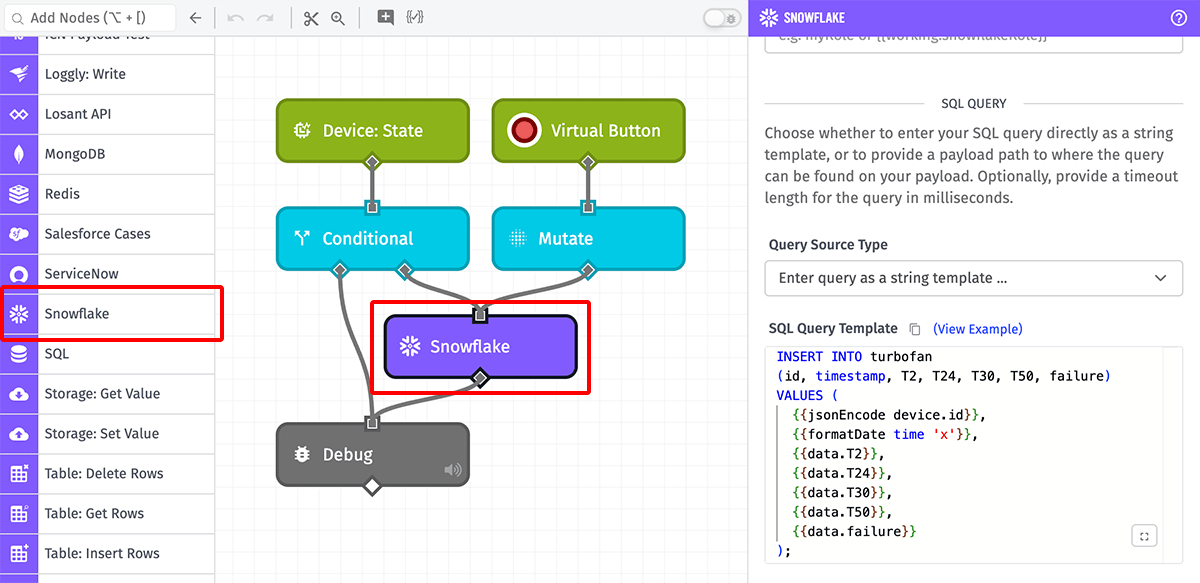This screenshot has height=583, width=1200.
Task: Open help for the Snowflake node panel
Action: 1179,17
